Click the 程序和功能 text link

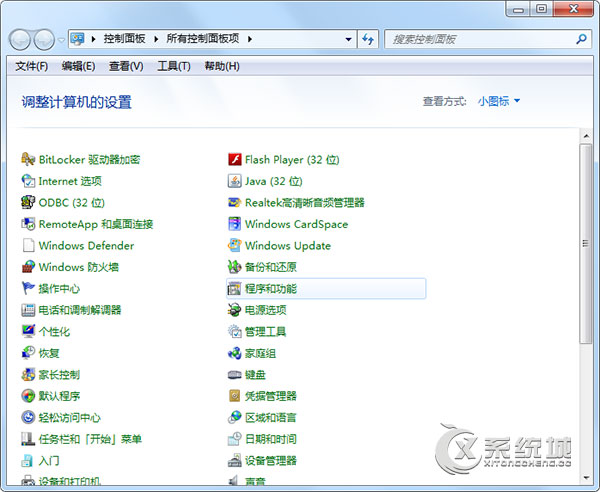(271, 288)
